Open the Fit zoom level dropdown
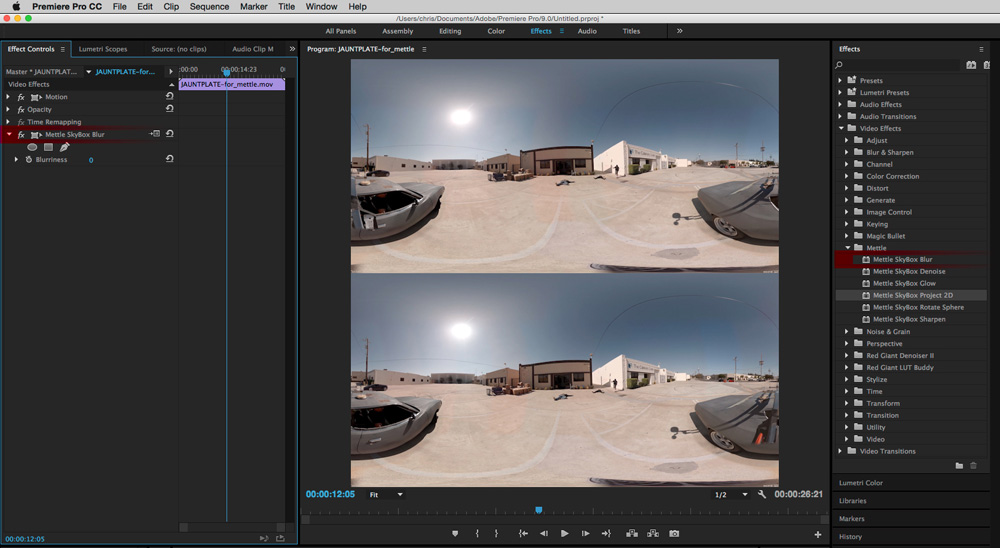This screenshot has height=548, width=1000. 386,494
